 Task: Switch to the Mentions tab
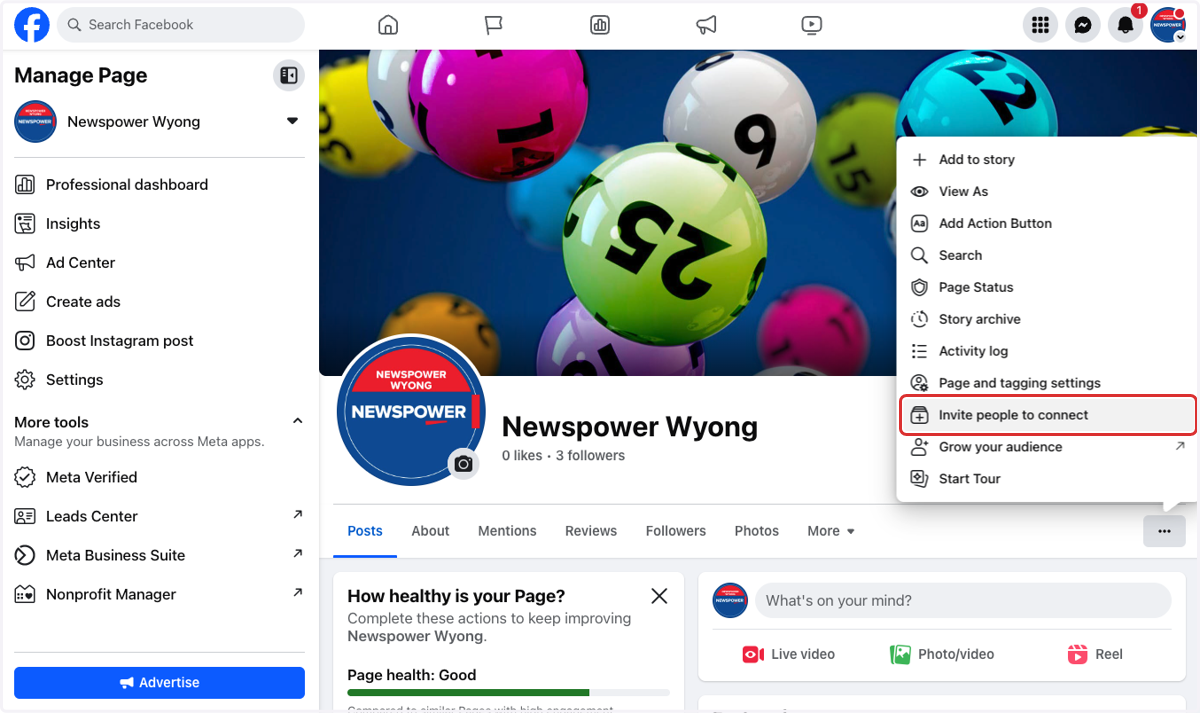[x=507, y=531]
